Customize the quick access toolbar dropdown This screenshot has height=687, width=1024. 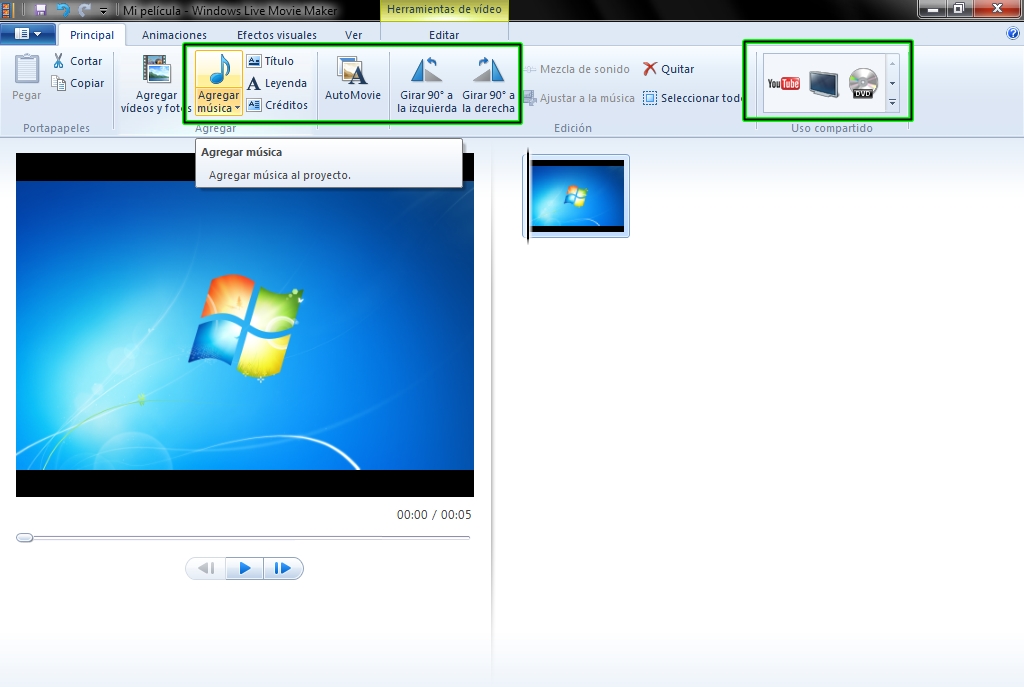[103, 10]
